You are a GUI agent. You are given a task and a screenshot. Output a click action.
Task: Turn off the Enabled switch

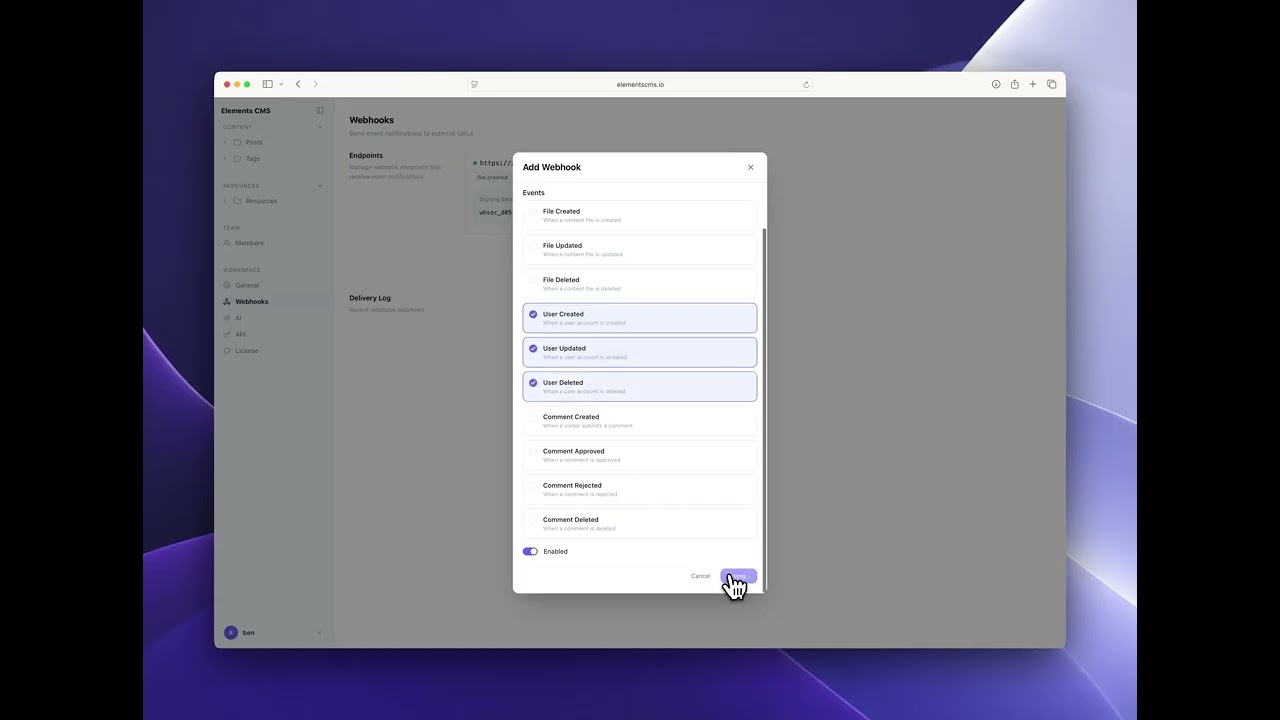tap(530, 551)
